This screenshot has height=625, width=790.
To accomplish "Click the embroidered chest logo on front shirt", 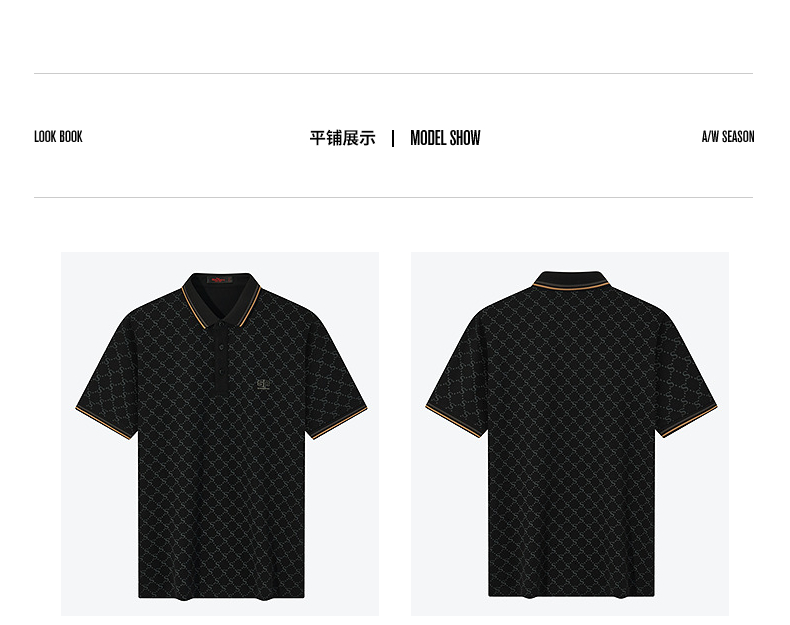I will 264,384.
